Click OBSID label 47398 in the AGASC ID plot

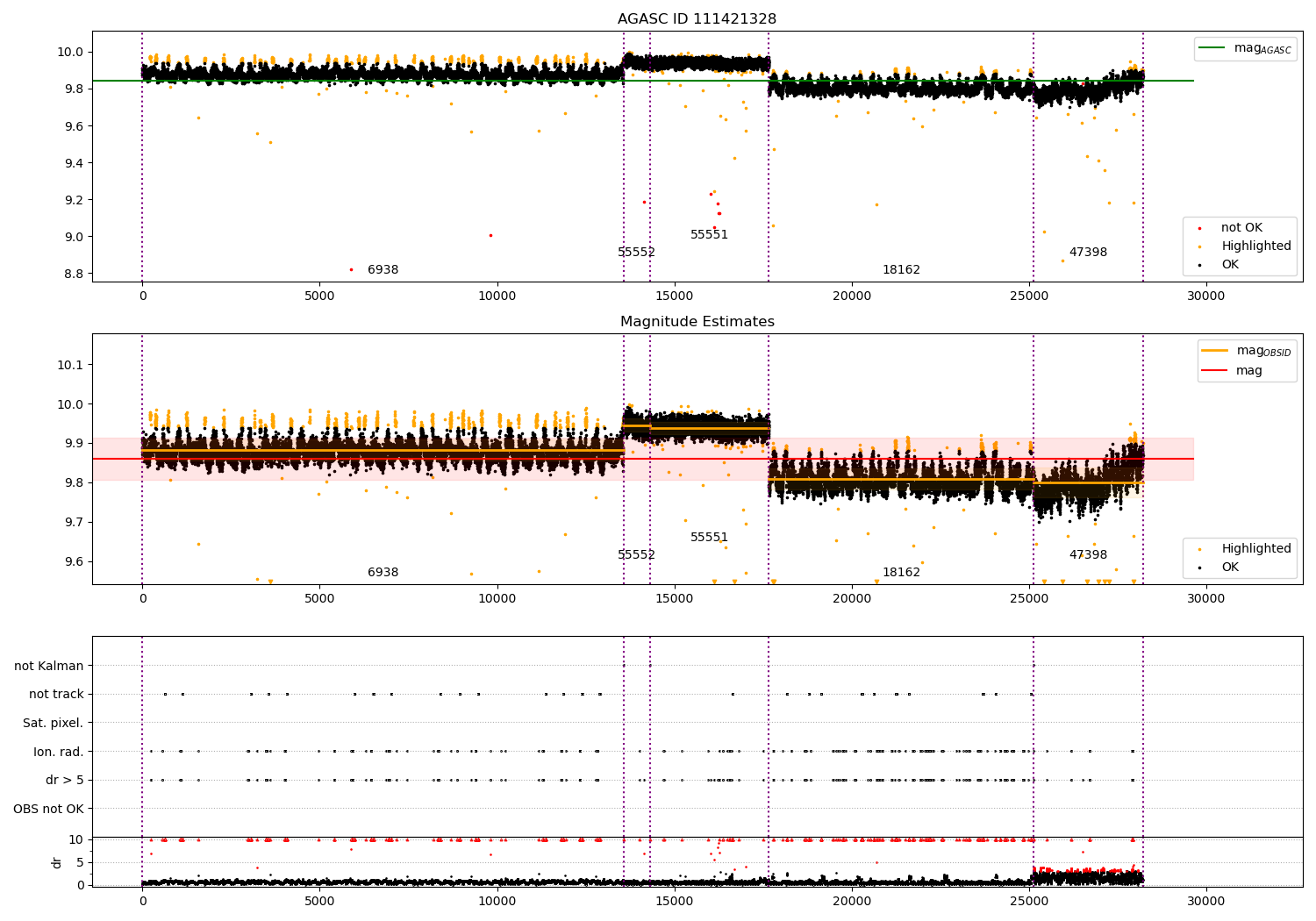point(1088,253)
